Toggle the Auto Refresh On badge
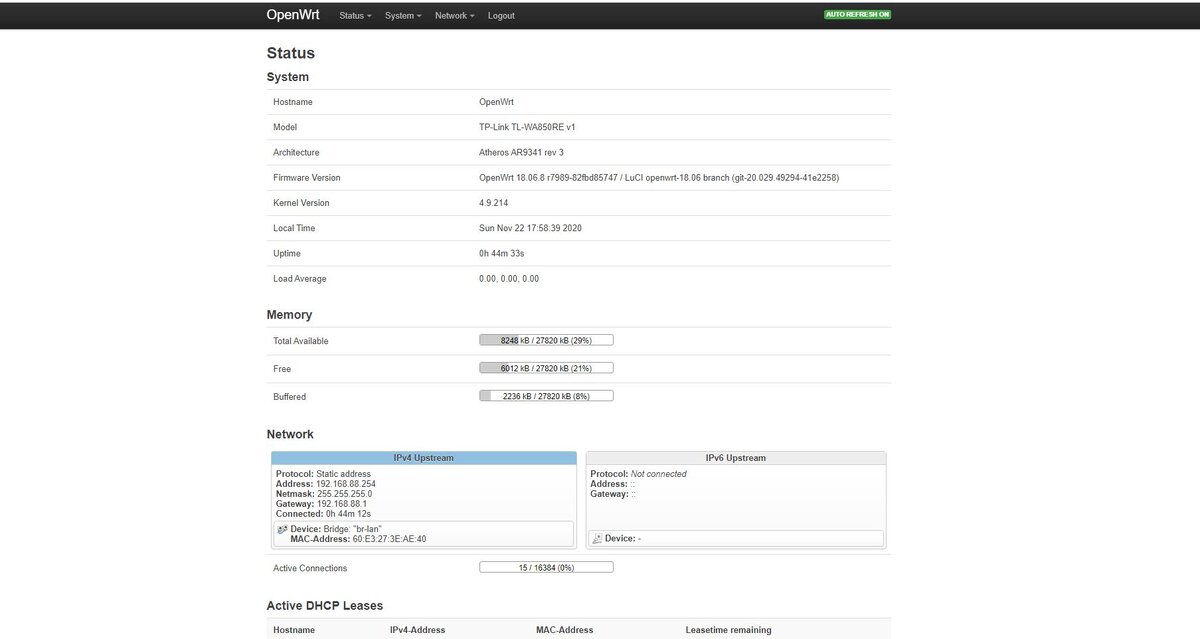The image size is (1200, 639). click(857, 15)
